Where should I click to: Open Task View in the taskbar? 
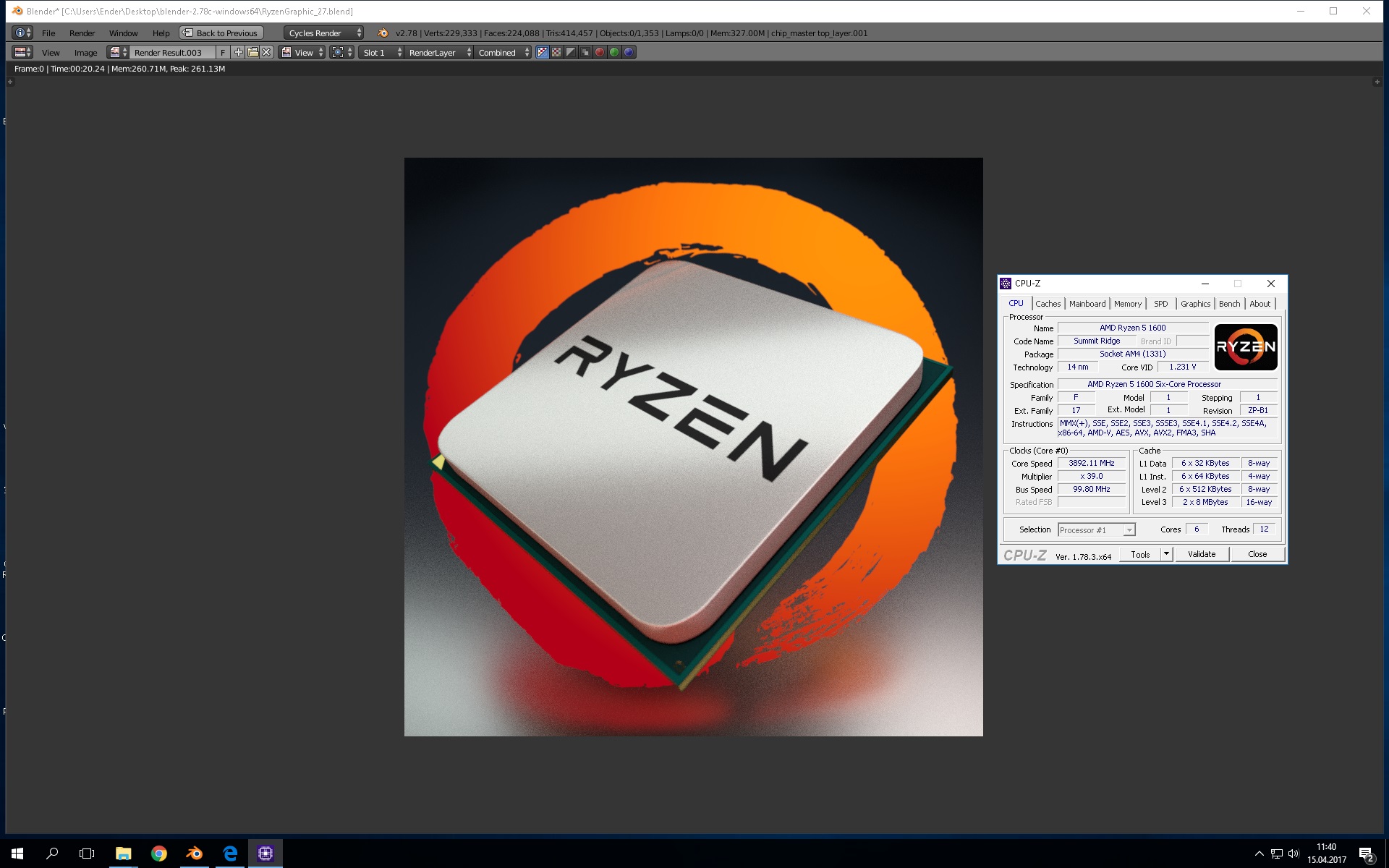(x=87, y=854)
